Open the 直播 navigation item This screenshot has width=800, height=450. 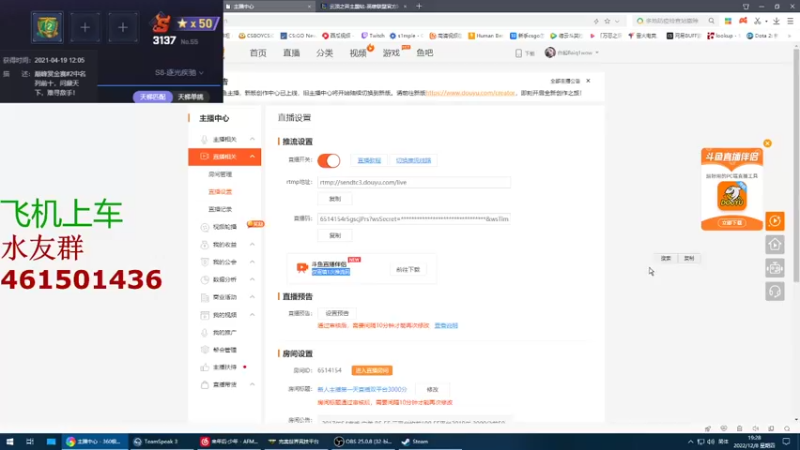[291, 53]
